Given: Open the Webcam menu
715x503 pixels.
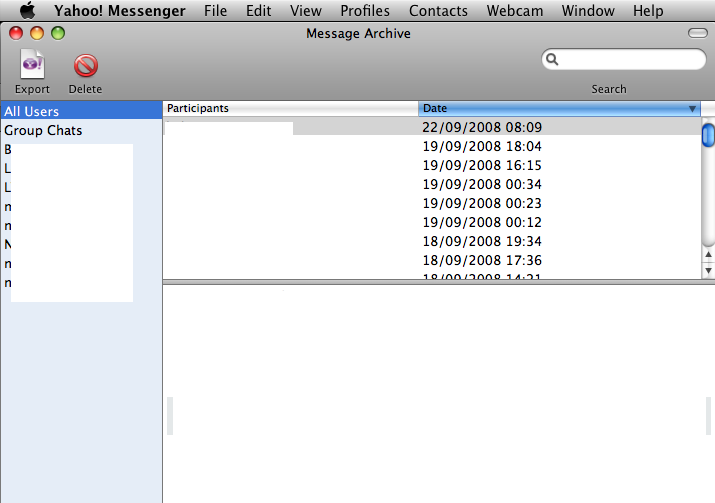Looking at the screenshot, I should point(514,11).
